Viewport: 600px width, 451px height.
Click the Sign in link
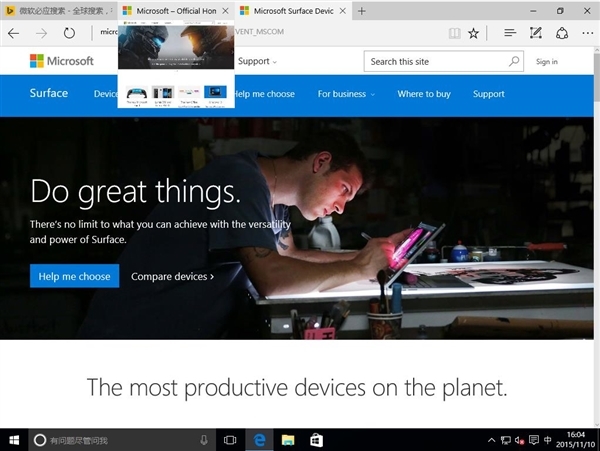(547, 62)
